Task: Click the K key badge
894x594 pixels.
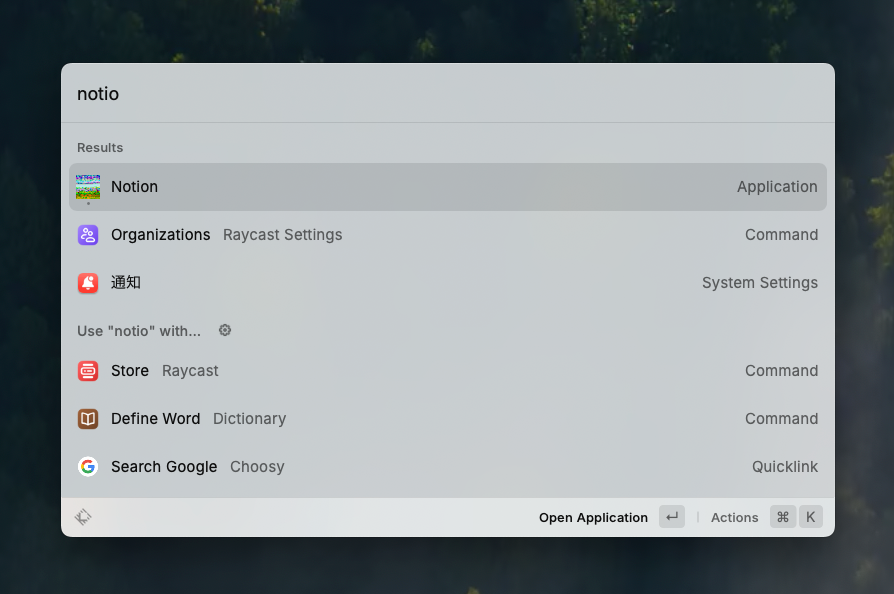Action: pyautogui.click(x=810, y=517)
